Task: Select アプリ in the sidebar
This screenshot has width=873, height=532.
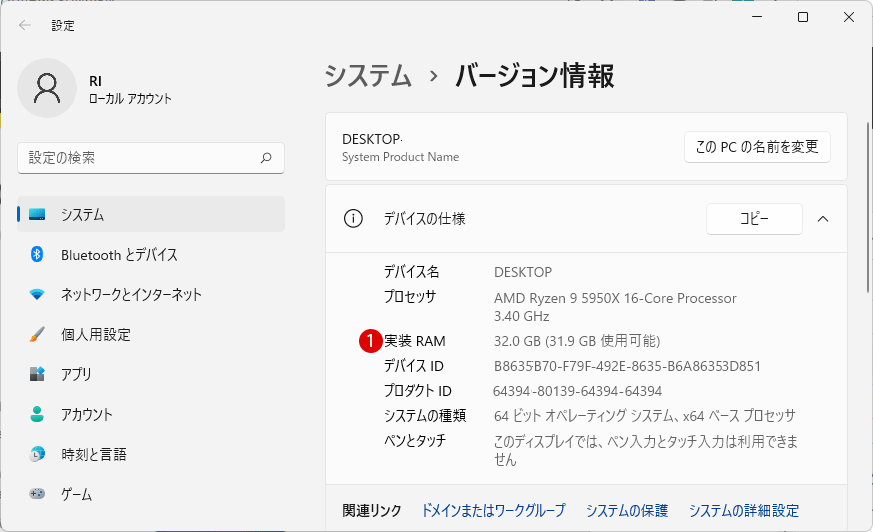Action: [151, 374]
